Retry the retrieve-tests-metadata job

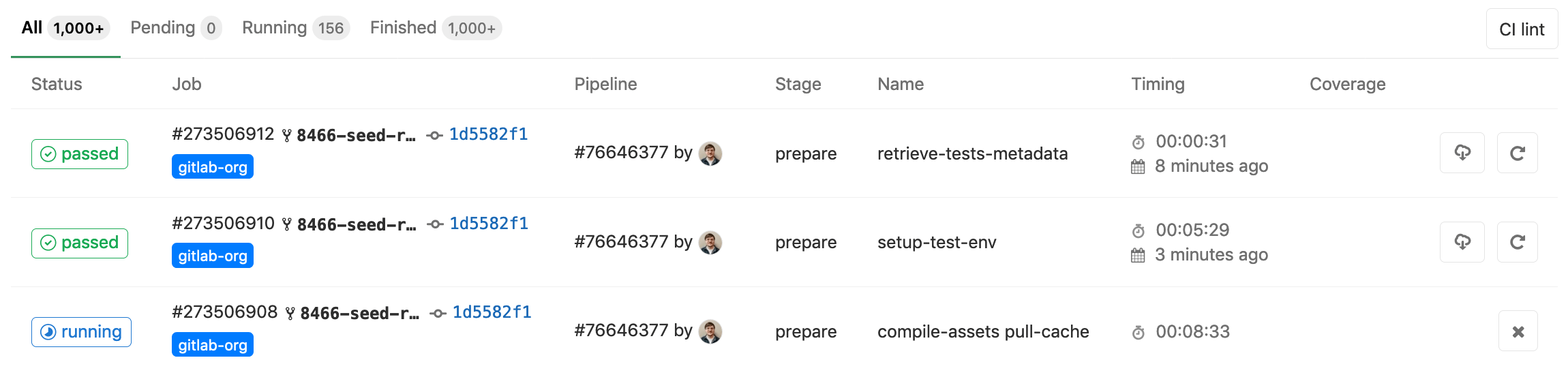[1517, 153]
